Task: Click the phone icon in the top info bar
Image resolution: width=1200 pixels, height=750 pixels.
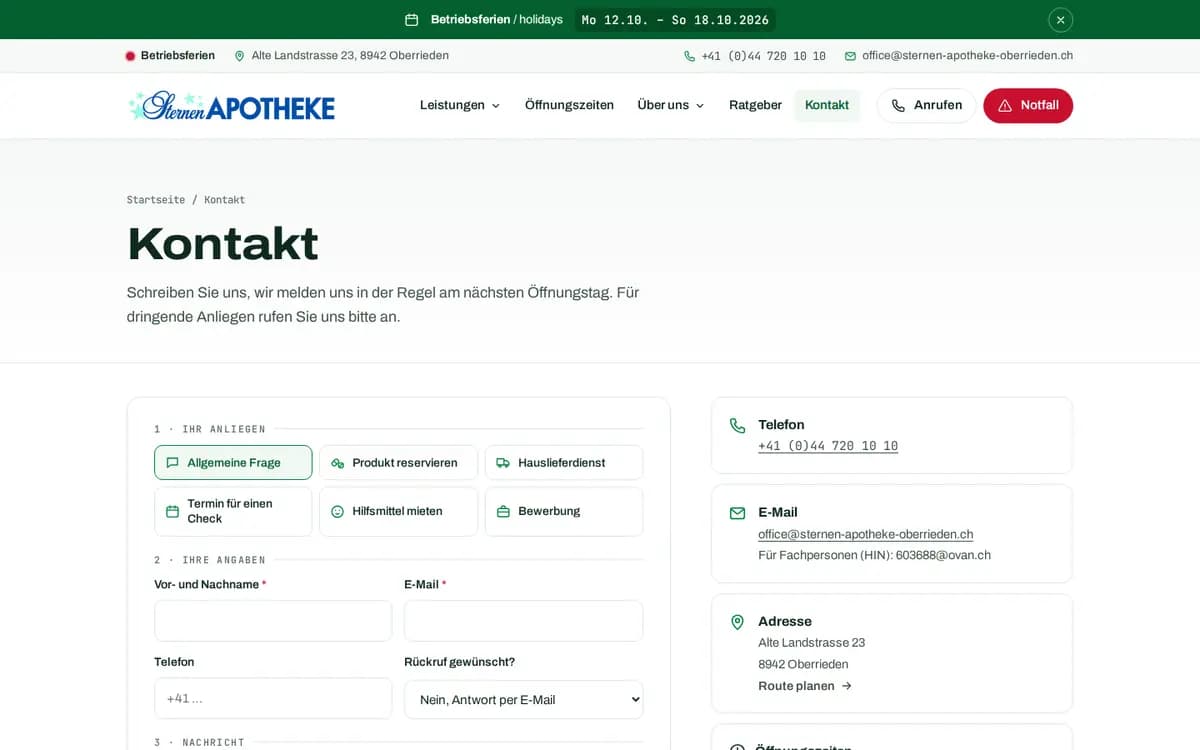Action: (x=689, y=56)
